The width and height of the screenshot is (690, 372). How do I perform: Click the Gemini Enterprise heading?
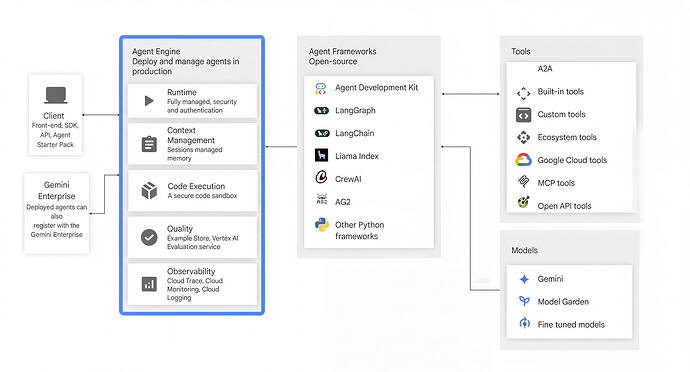click(x=56, y=191)
